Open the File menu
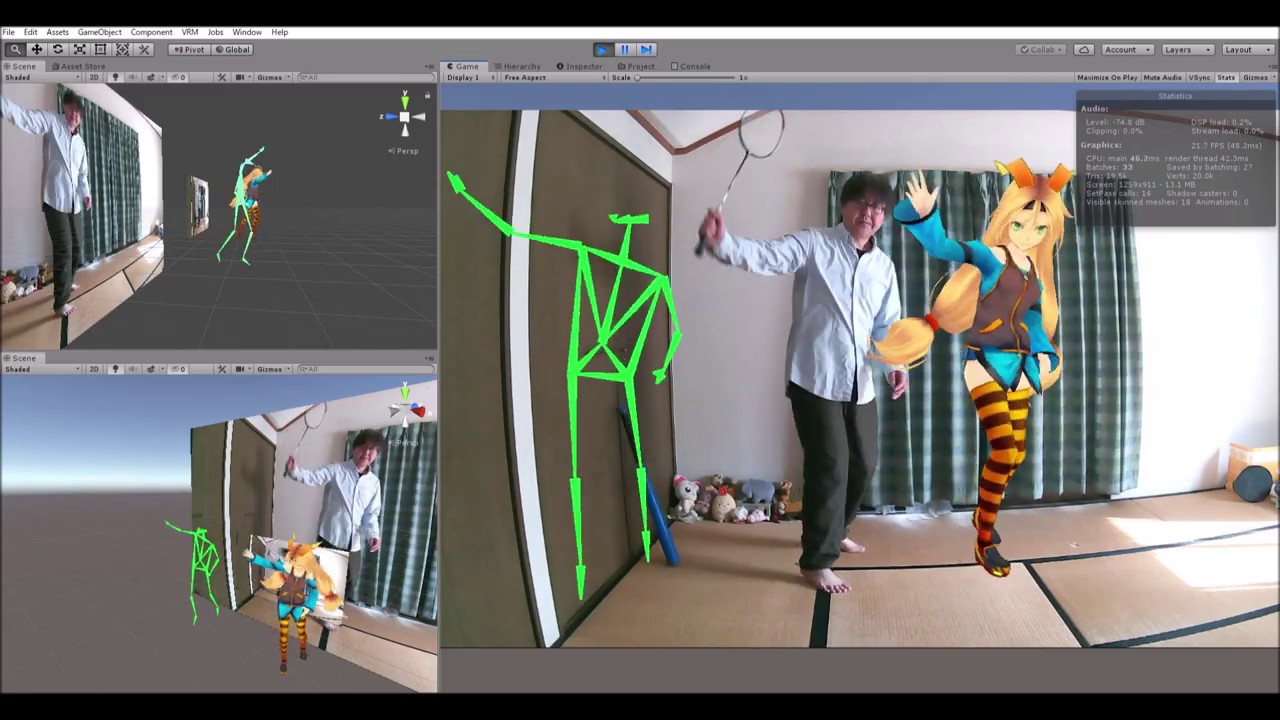Screen dimensions: 1280x720 pos(8,32)
